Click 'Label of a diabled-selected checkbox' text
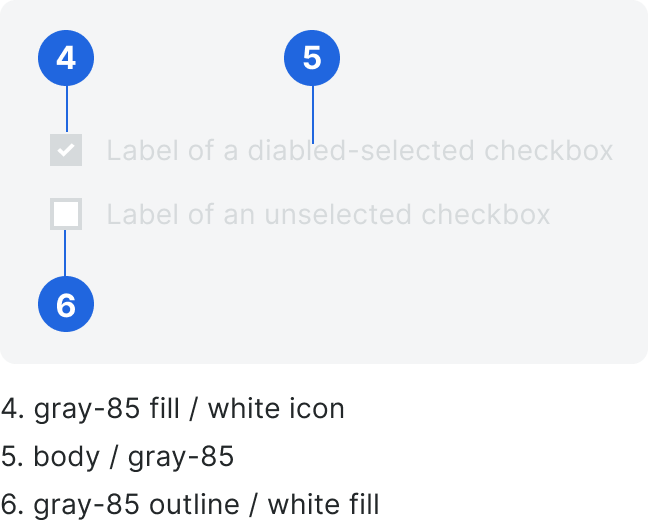 tap(360, 150)
